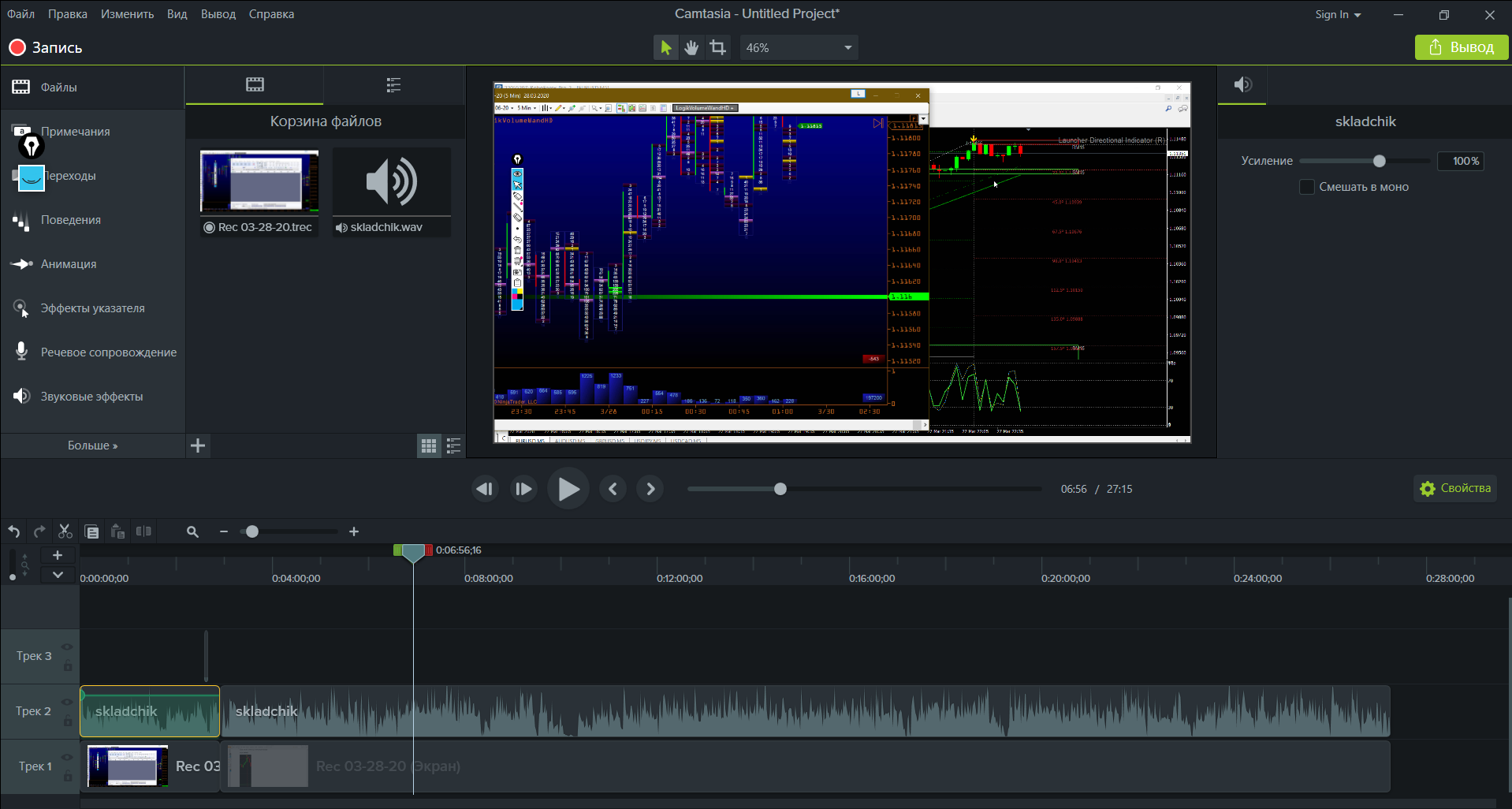1512x809 pixels.
Task: Enable the Смешать в моно checkbox
Action: coord(1306,187)
